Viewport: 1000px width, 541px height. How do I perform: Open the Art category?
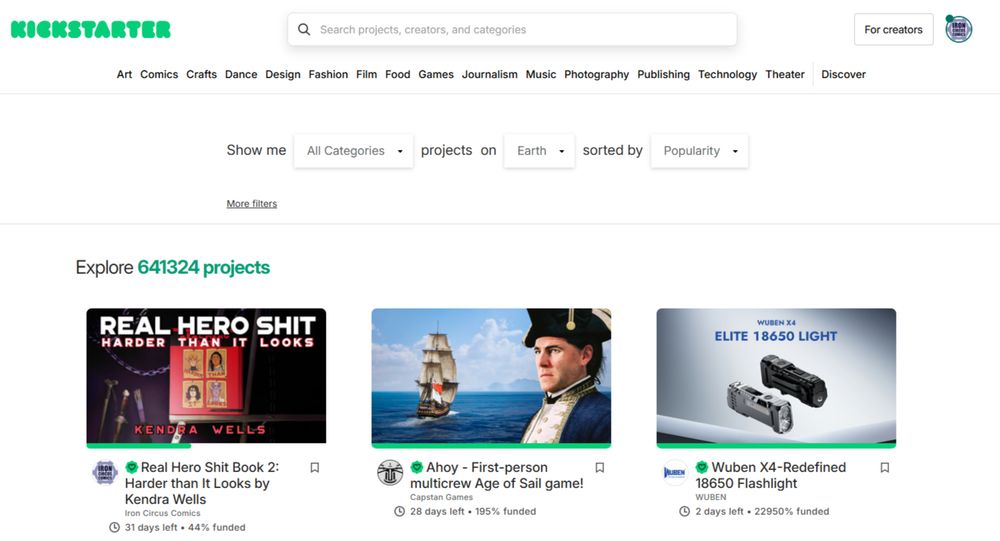point(124,75)
